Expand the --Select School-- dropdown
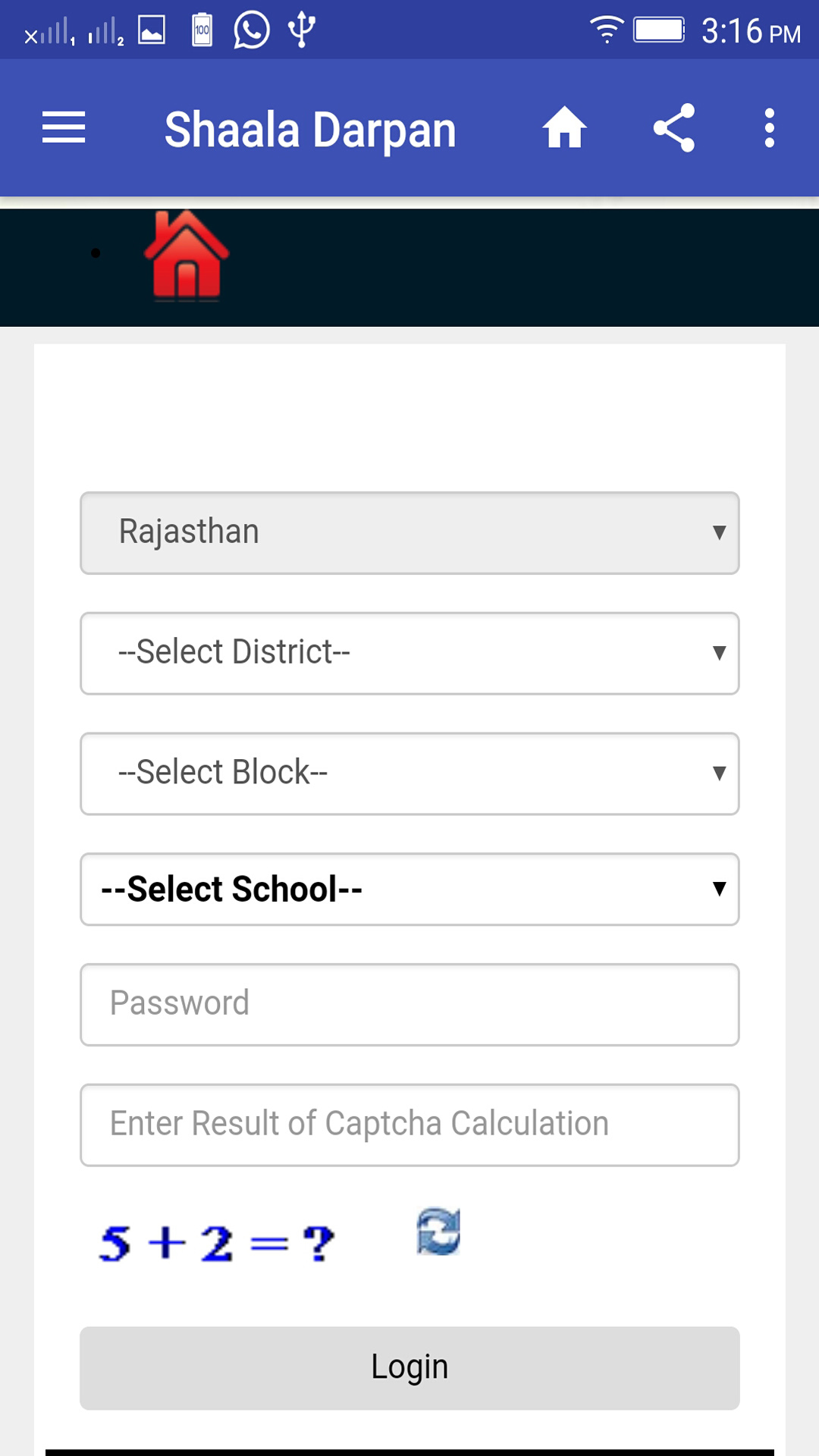The image size is (819, 1456). click(409, 889)
